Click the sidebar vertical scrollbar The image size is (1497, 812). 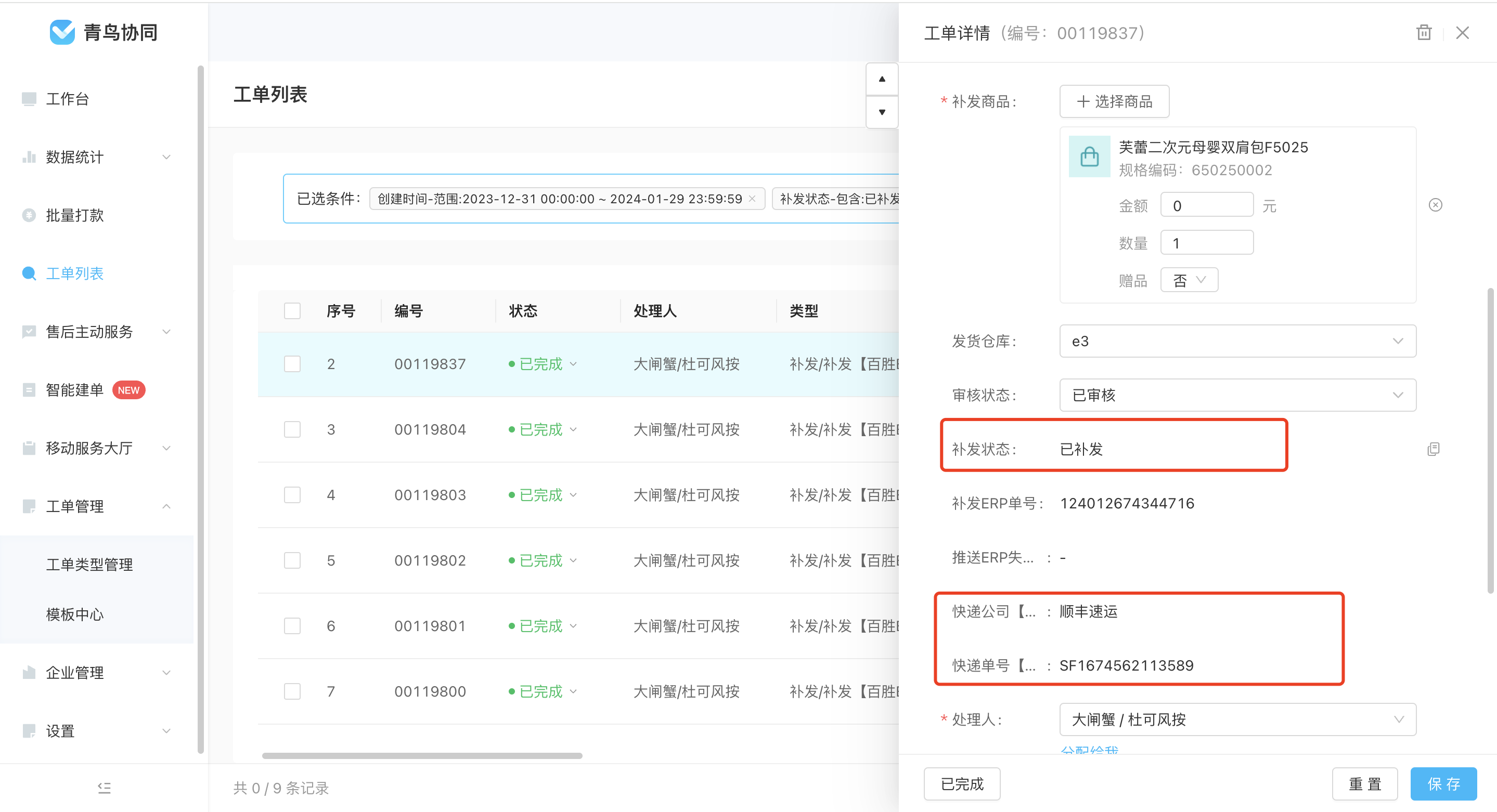point(200,409)
